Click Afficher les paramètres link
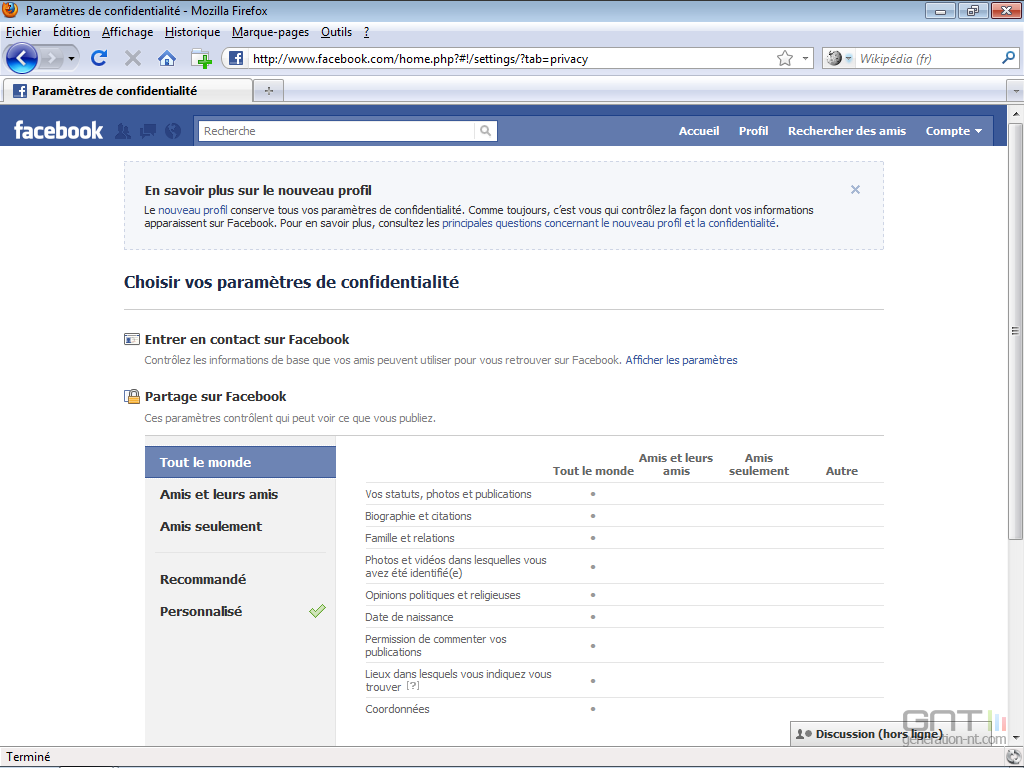The image size is (1024, 768). point(681,360)
